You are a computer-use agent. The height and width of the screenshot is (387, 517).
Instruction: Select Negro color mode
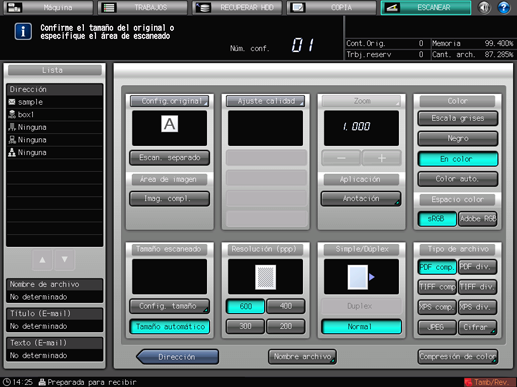pyautogui.click(x=458, y=139)
